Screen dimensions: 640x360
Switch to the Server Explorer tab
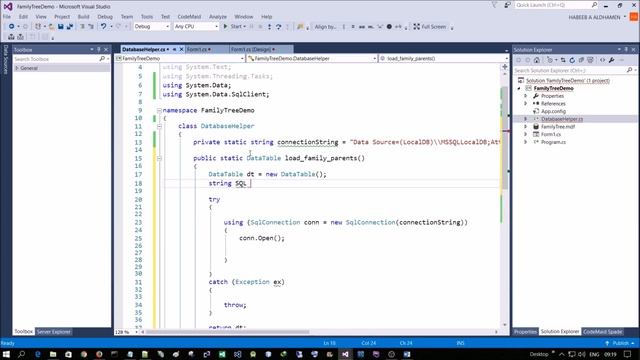(54, 332)
